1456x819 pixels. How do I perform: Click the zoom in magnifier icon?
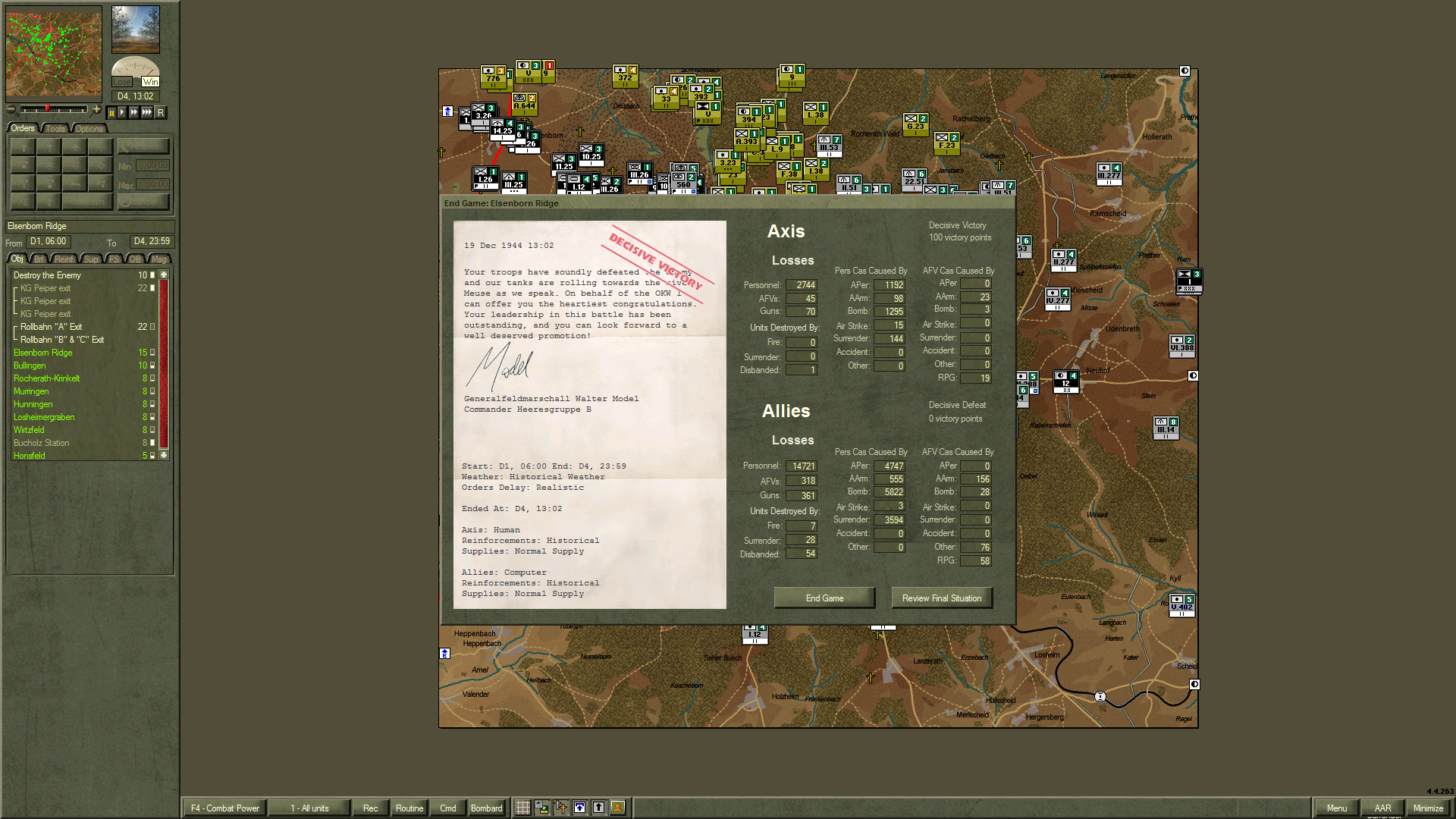[x=96, y=110]
